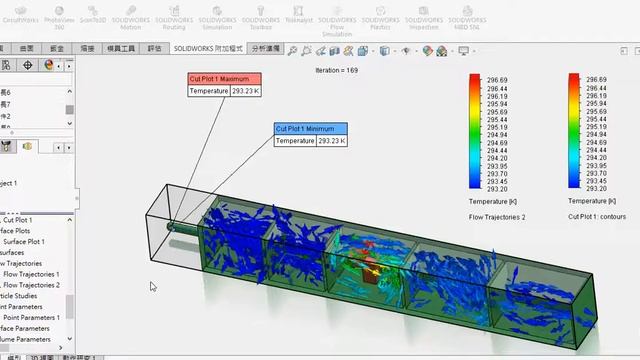The height and width of the screenshot is (360, 640).
Task: Click the Cut Plot 1 Minimum callout
Action: pyautogui.click(x=311, y=135)
